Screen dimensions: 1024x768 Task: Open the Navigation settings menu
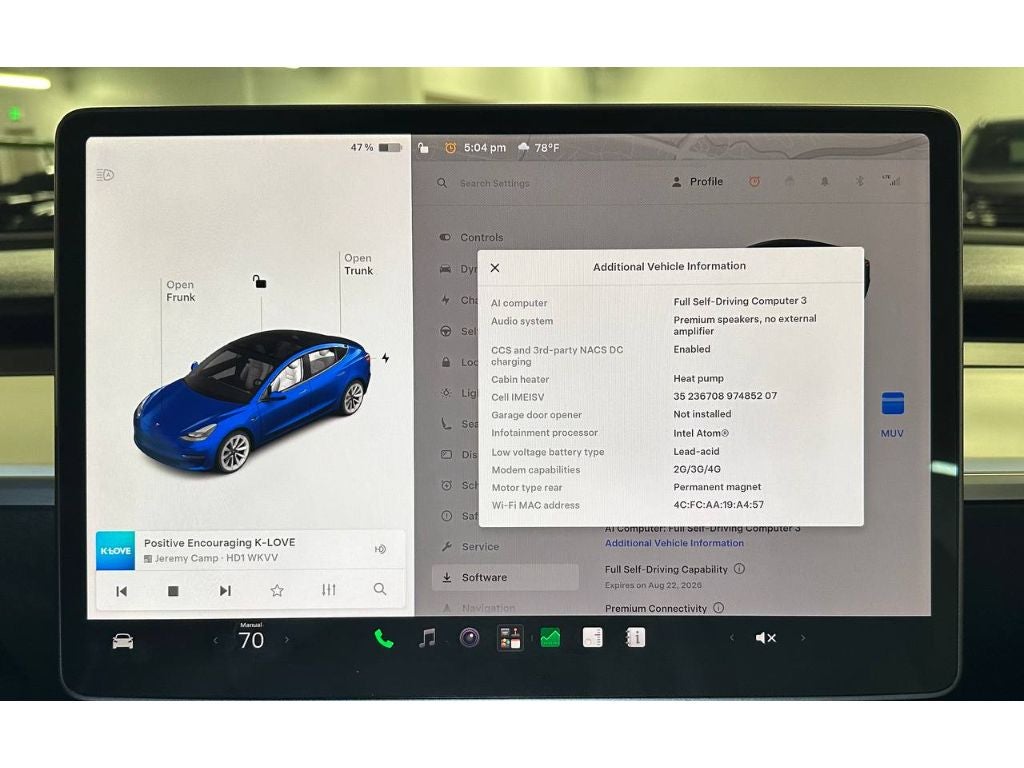[488, 608]
